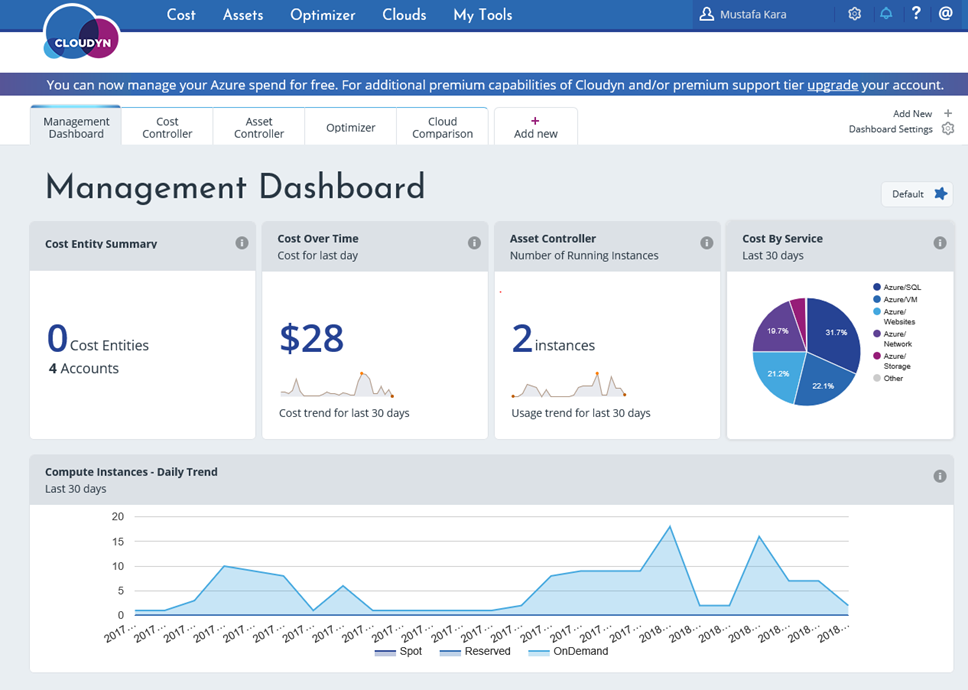Show info for Compute Instances Daily Trend
Image resolution: width=968 pixels, height=690 pixels.
point(940,476)
